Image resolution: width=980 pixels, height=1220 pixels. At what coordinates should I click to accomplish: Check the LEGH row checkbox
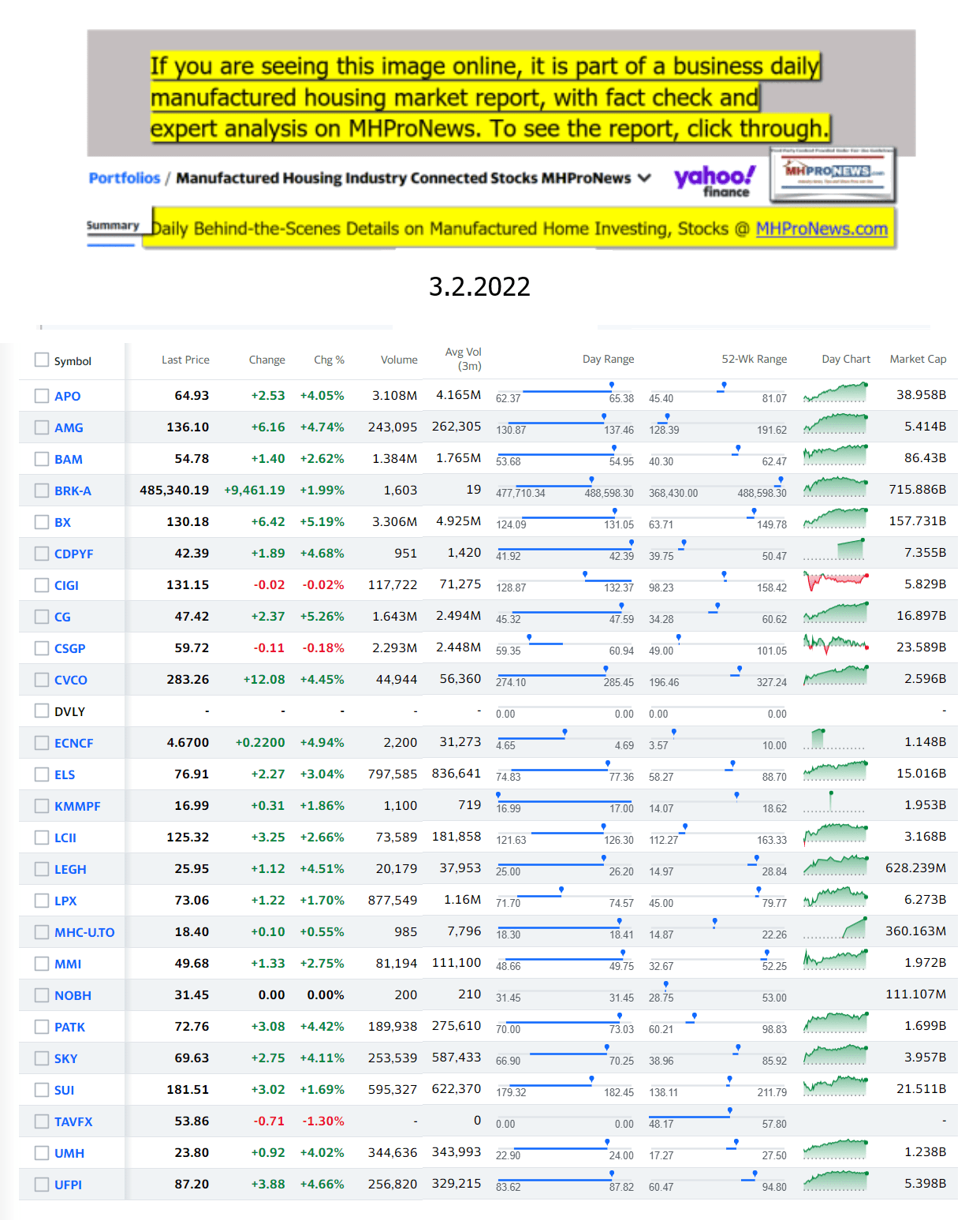42,869
